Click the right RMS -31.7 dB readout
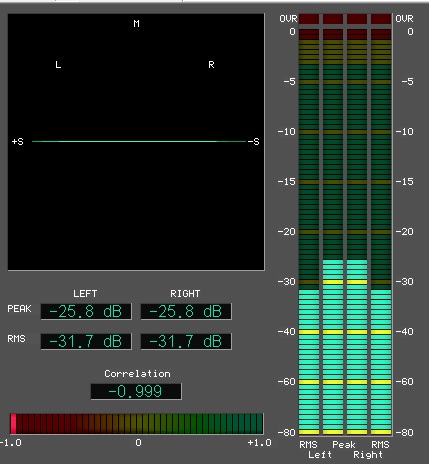 tap(186, 341)
